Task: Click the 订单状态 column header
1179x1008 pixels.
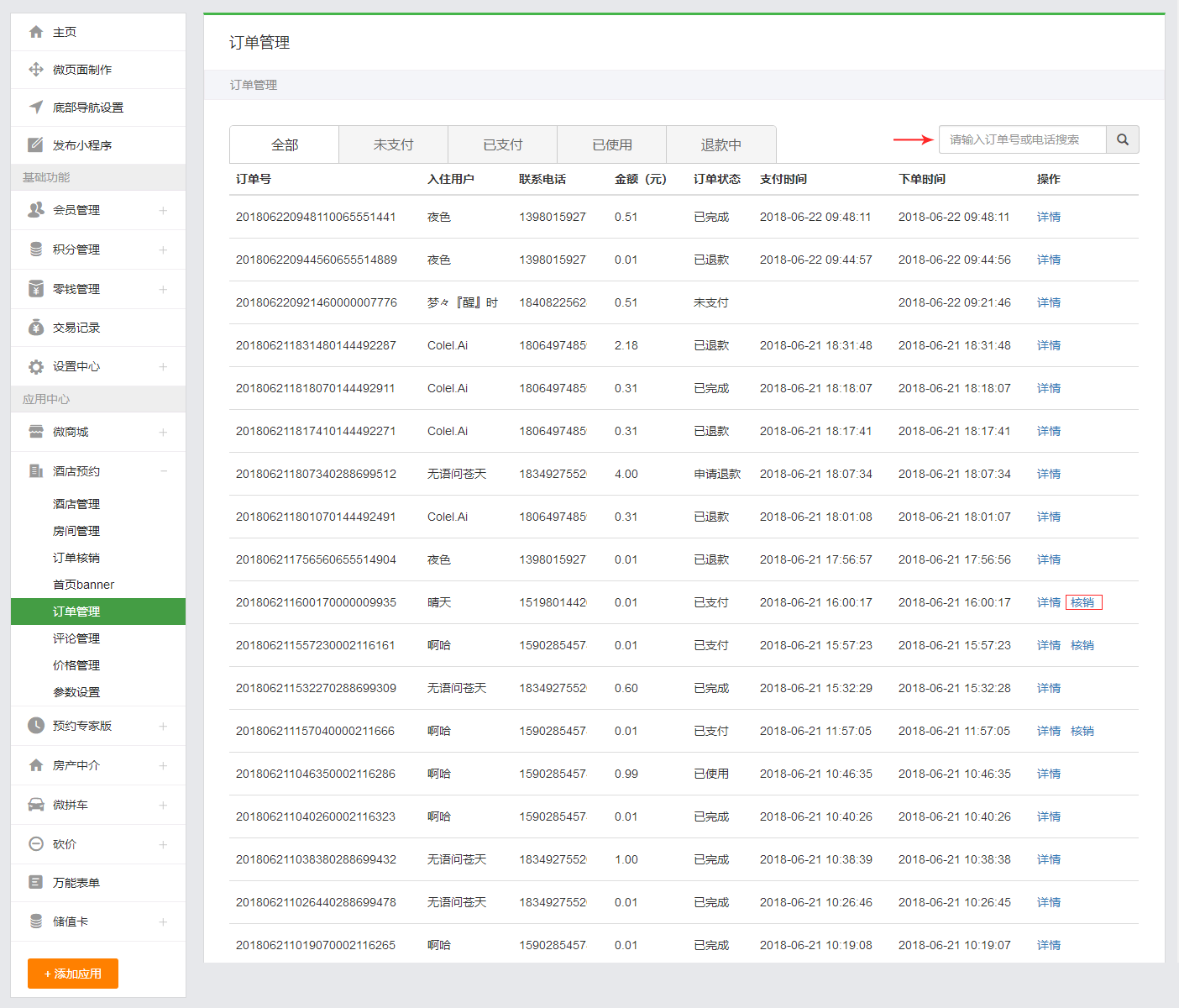Action: [717, 179]
